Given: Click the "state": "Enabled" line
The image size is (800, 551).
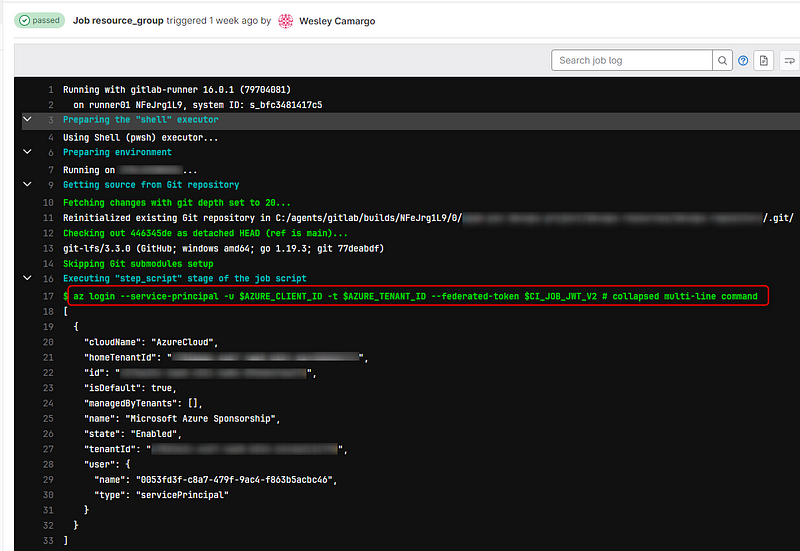Looking at the screenshot, I should [133, 434].
